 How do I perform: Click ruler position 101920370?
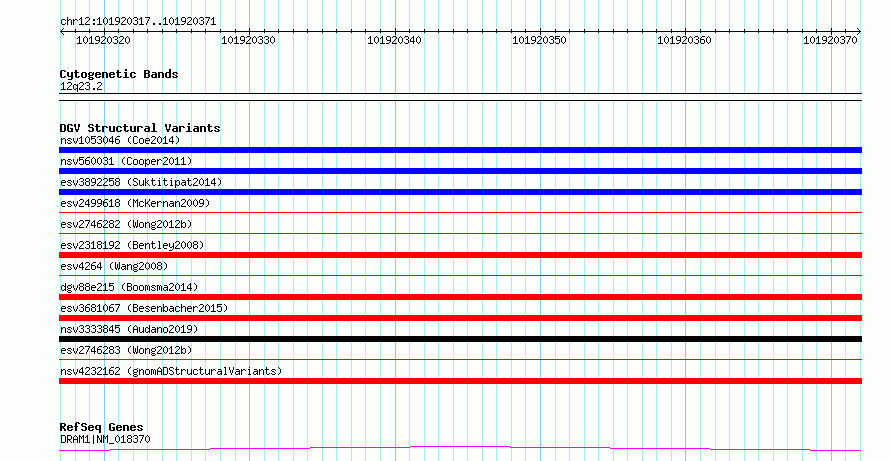[830, 40]
